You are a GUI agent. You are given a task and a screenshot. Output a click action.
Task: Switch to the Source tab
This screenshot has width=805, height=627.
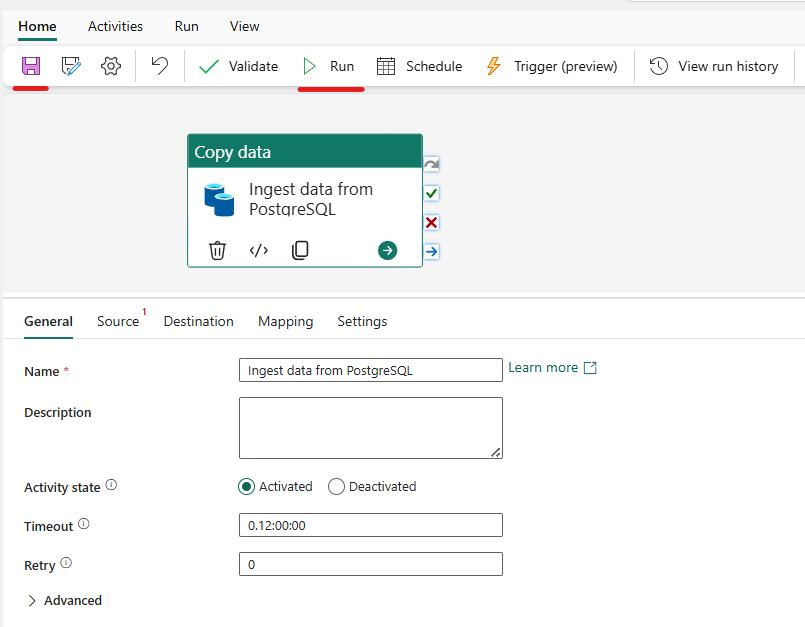coord(118,321)
